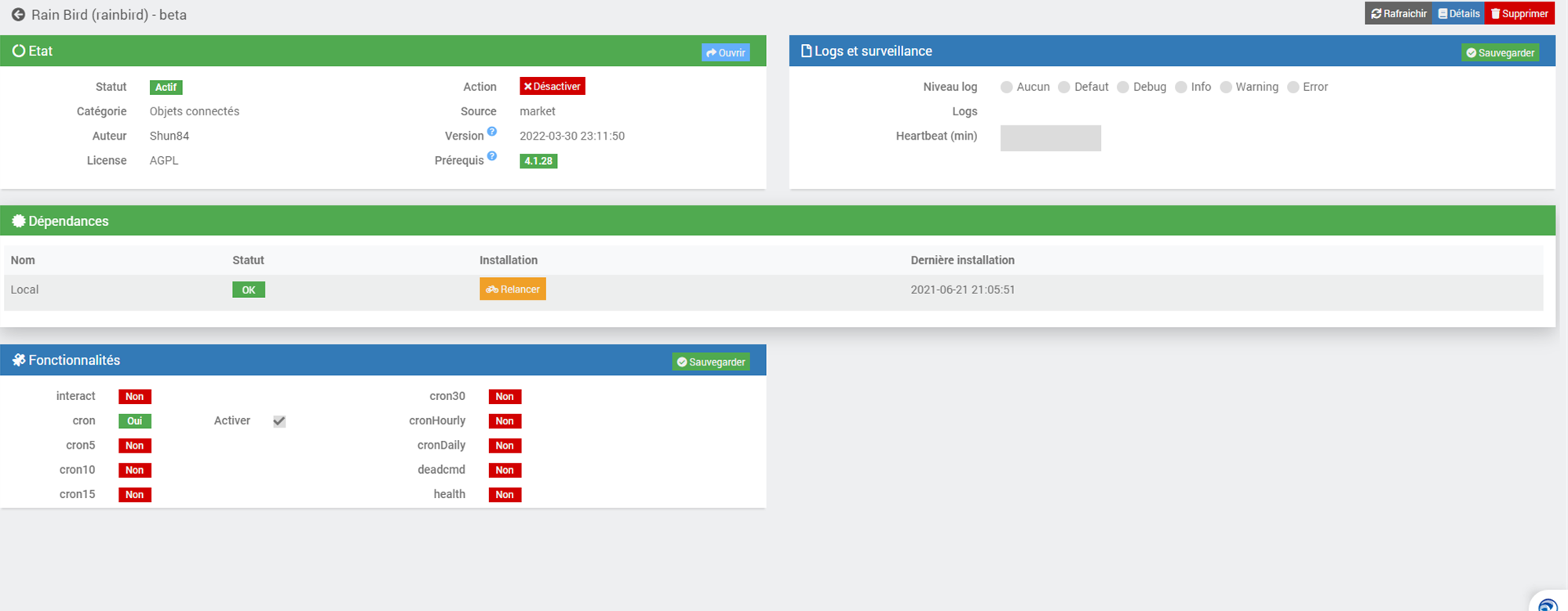Image resolution: width=1568 pixels, height=611 pixels.
Task: Click the version date 2022-03-30 23:11:50
Action: pos(572,136)
